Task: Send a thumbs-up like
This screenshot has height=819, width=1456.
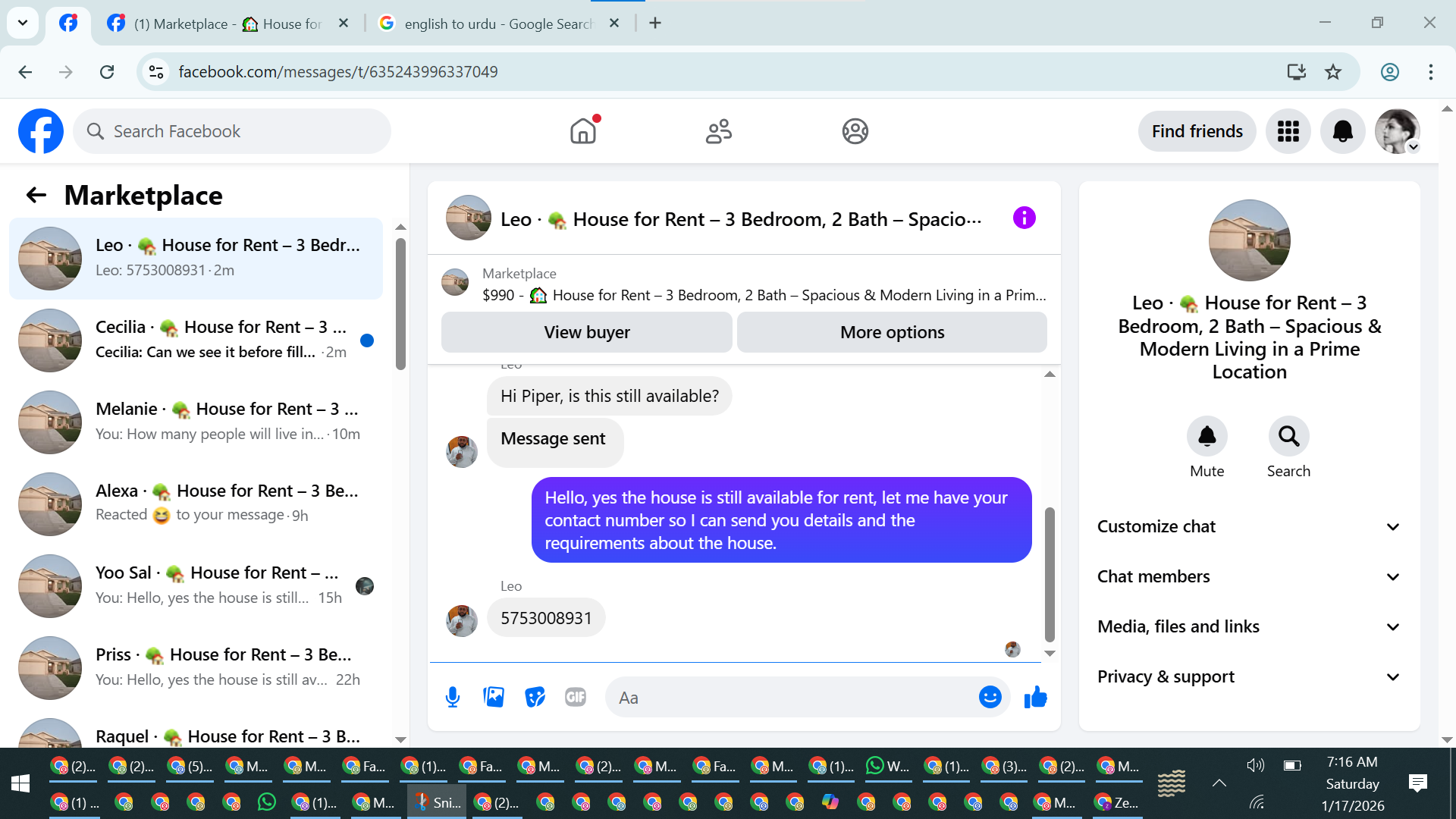Action: [1035, 697]
